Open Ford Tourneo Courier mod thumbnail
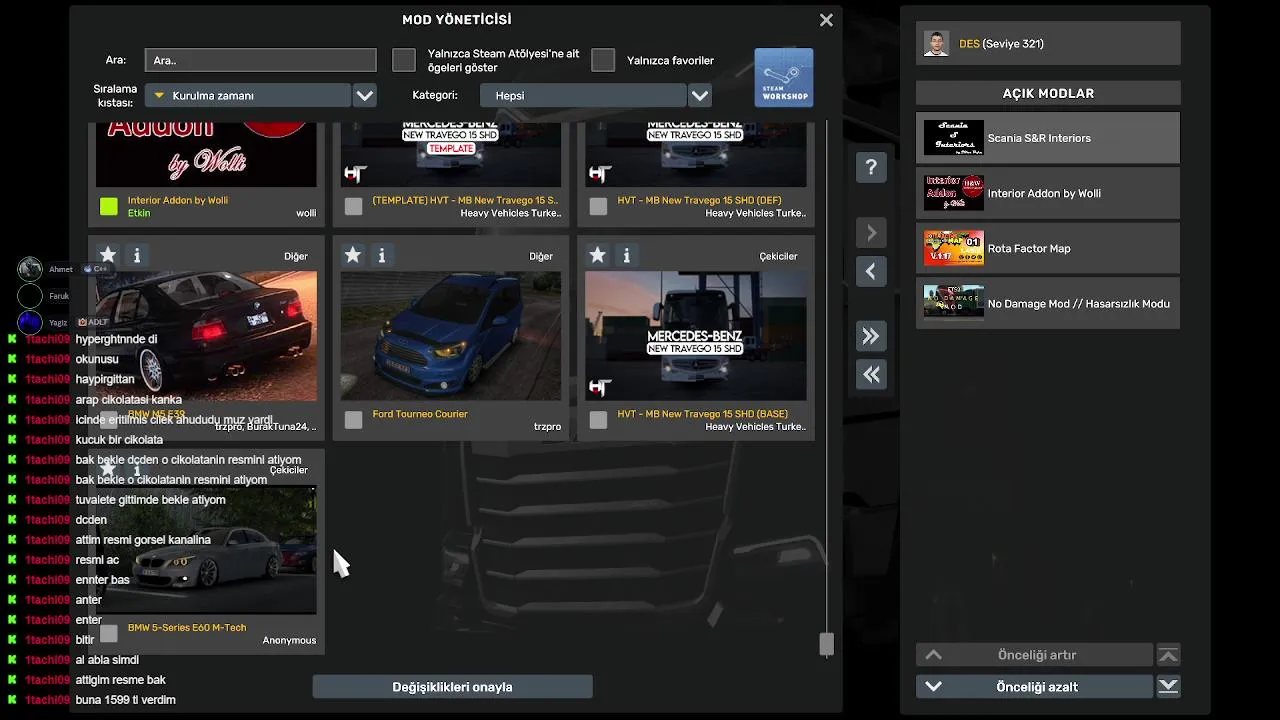Viewport: 1280px width, 720px height. tap(451, 336)
